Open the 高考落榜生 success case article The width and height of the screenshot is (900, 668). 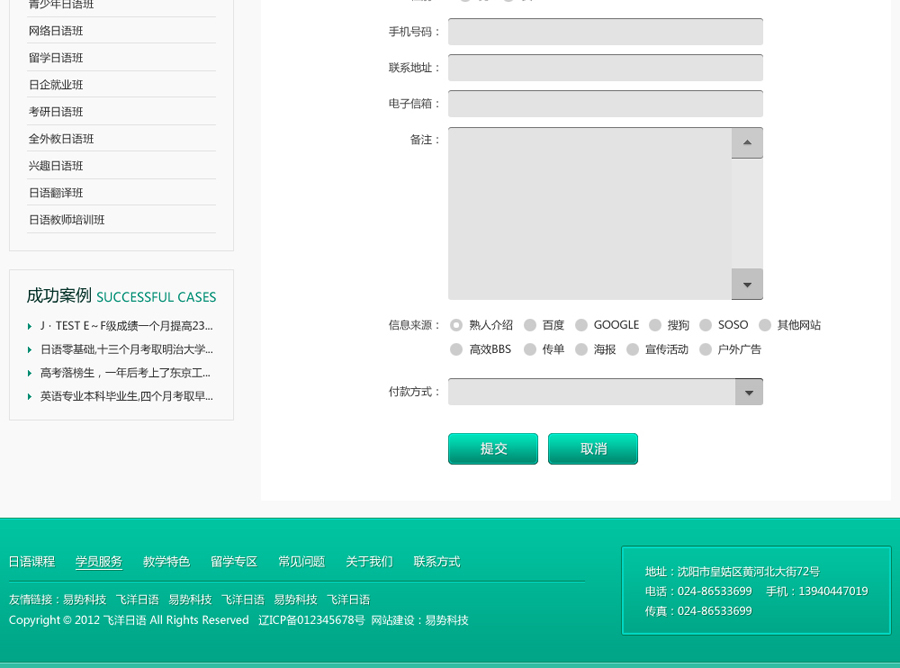[125, 373]
